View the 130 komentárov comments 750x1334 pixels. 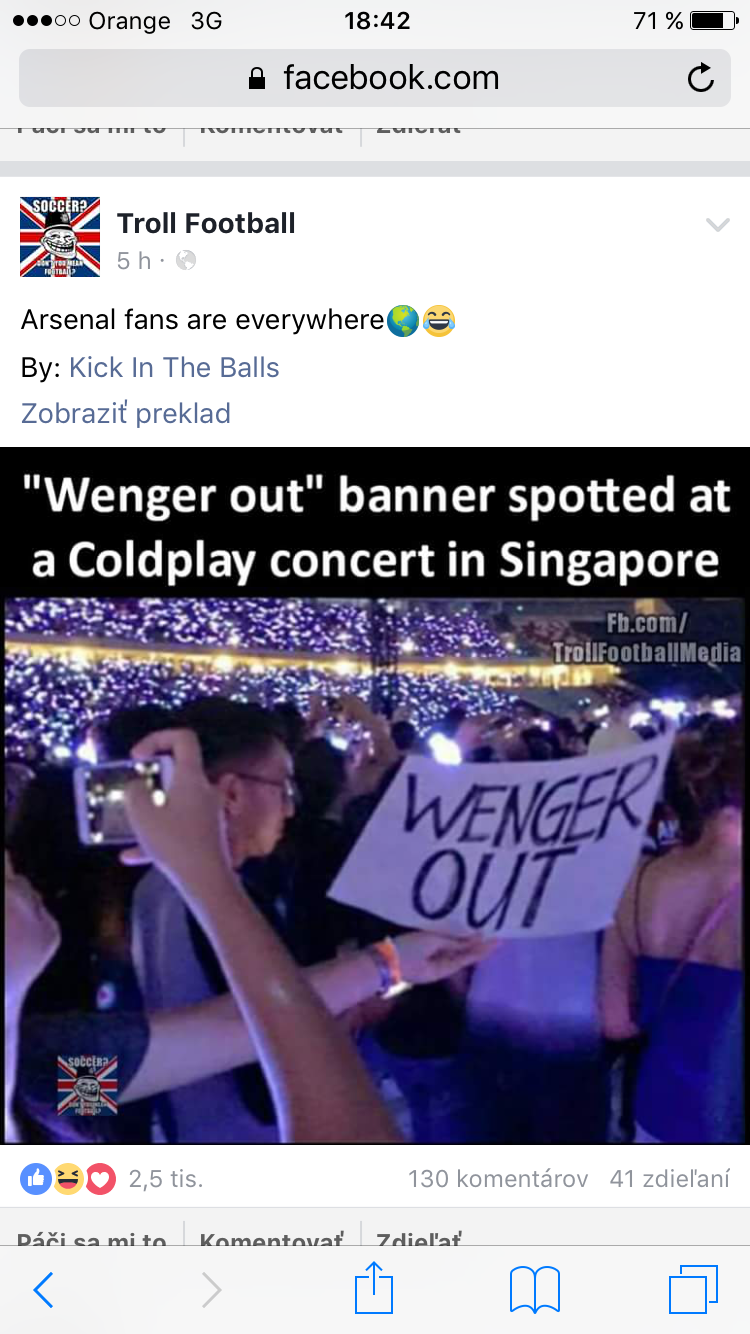coord(498,1179)
